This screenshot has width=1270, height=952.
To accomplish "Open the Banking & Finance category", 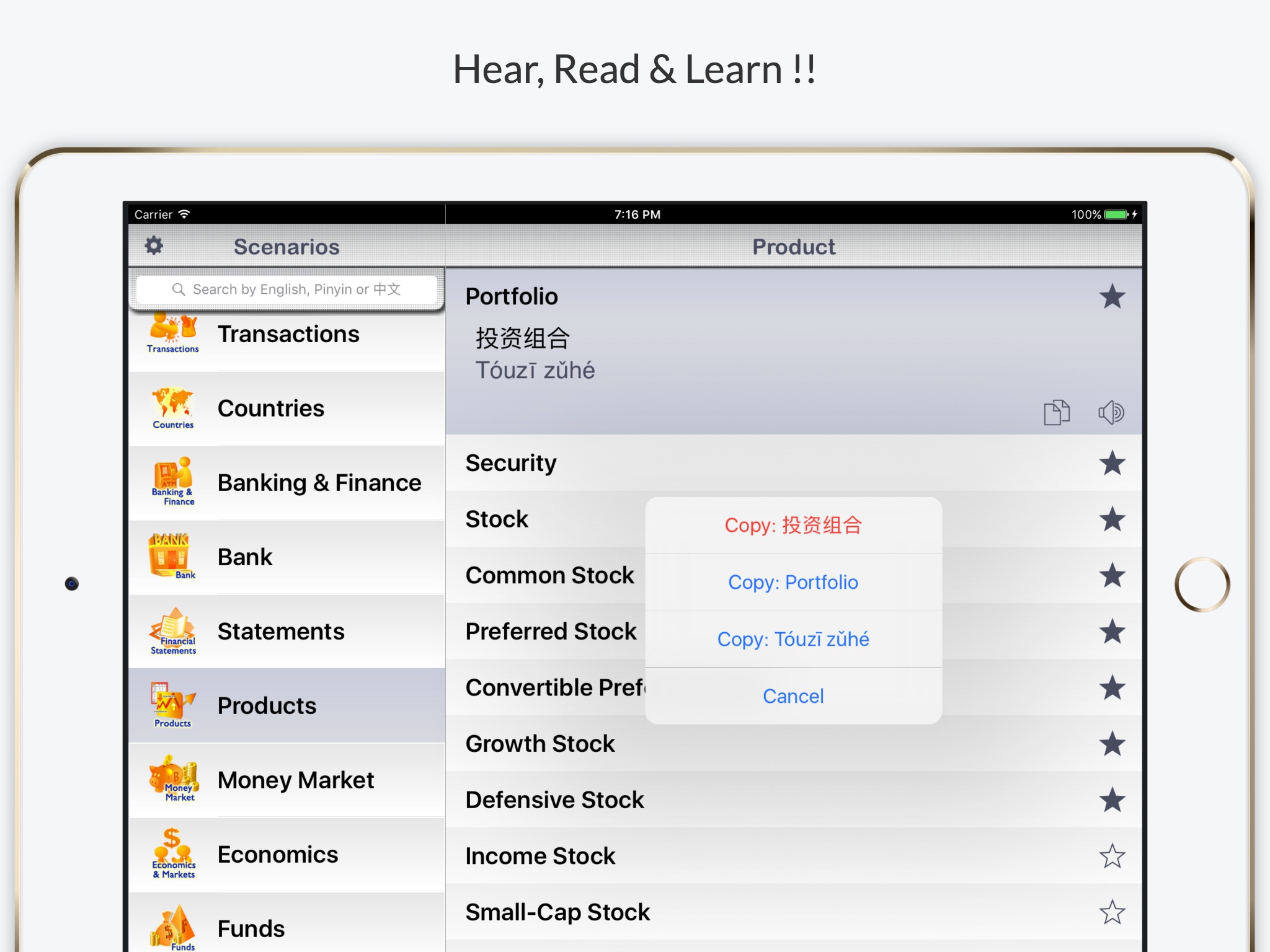I will tap(319, 483).
